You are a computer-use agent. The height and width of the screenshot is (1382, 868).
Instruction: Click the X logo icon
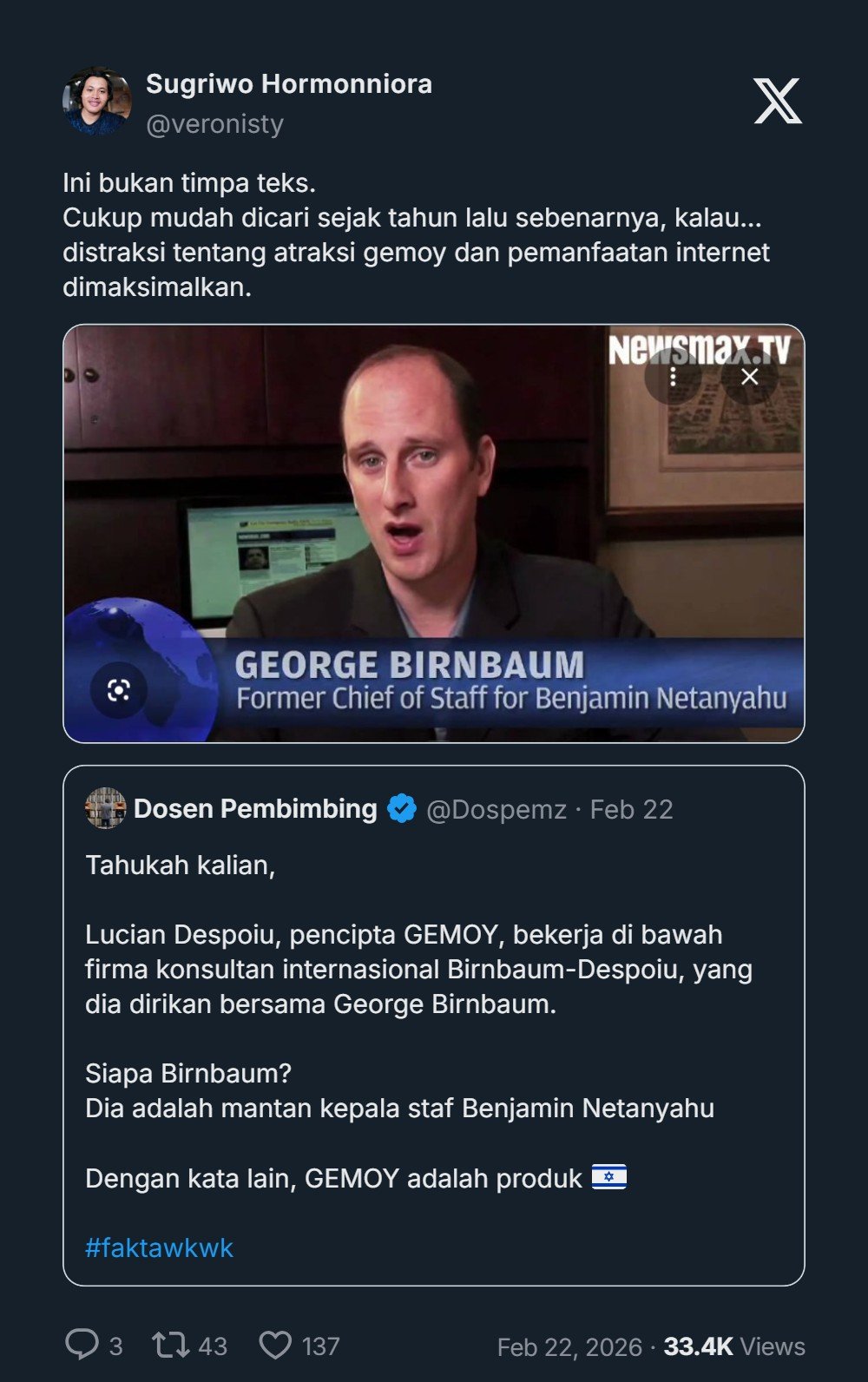pos(777,101)
